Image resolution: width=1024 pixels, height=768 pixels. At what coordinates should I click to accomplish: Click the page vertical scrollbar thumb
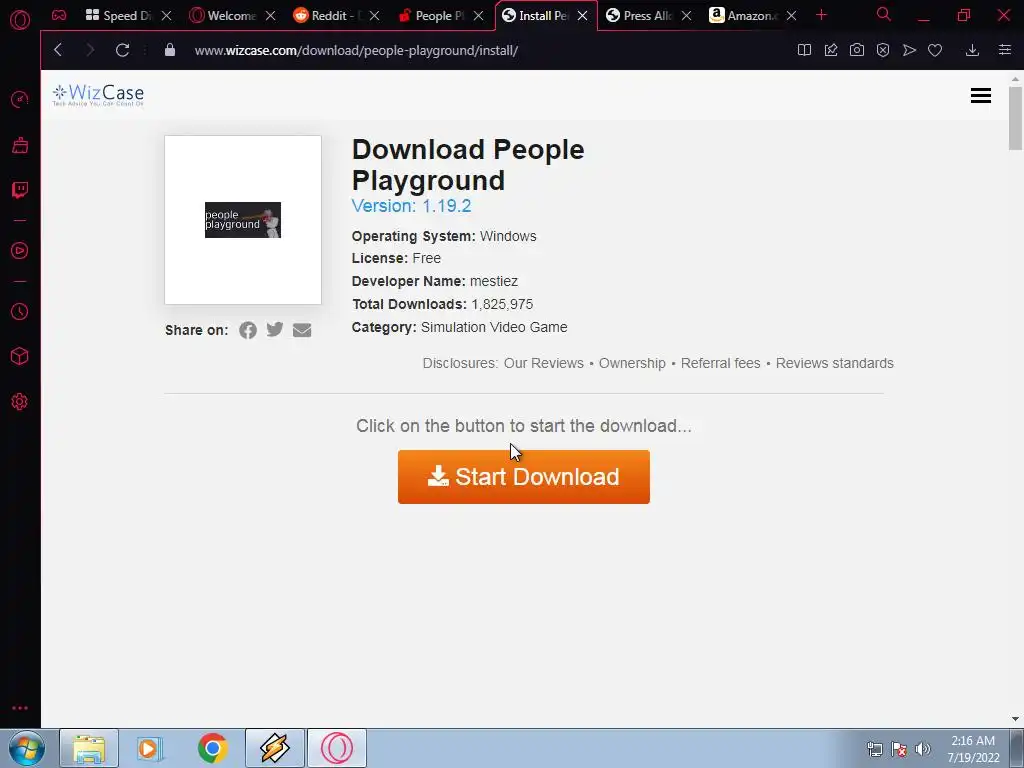pyautogui.click(x=1015, y=118)
